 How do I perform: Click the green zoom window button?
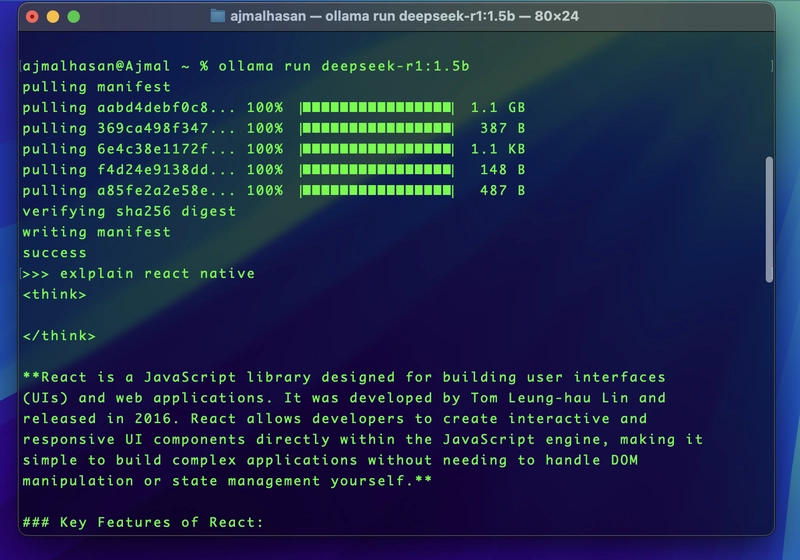click(x=74, y=17)
